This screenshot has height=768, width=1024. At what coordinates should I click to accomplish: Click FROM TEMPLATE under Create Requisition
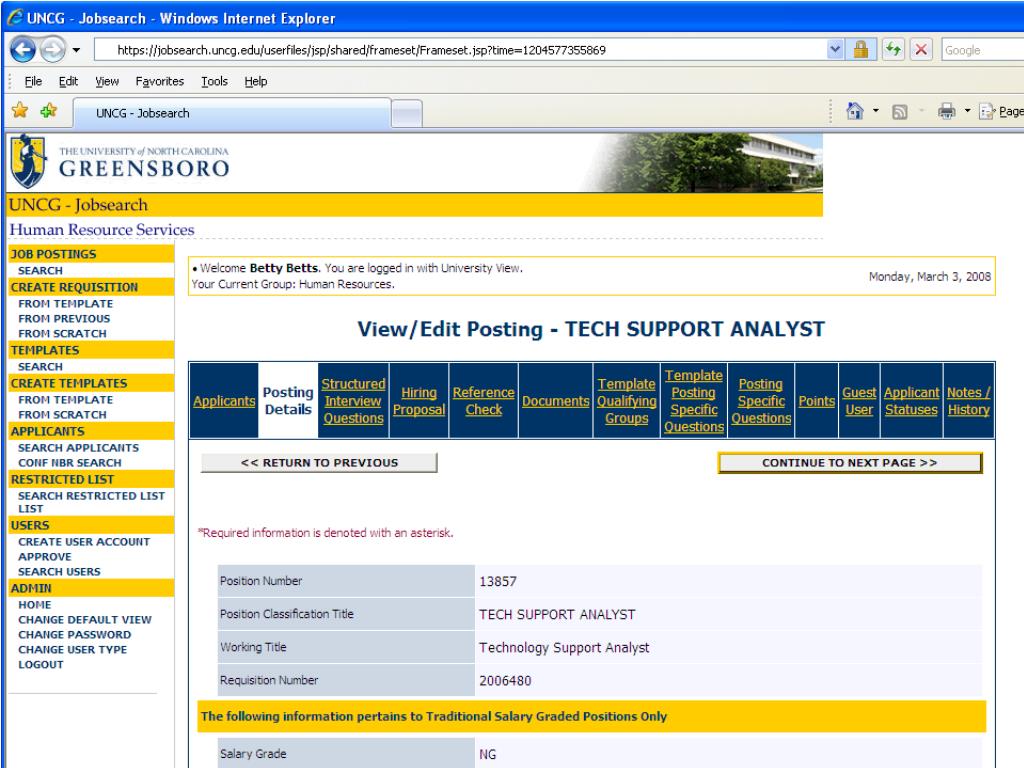tap(65, 304)
